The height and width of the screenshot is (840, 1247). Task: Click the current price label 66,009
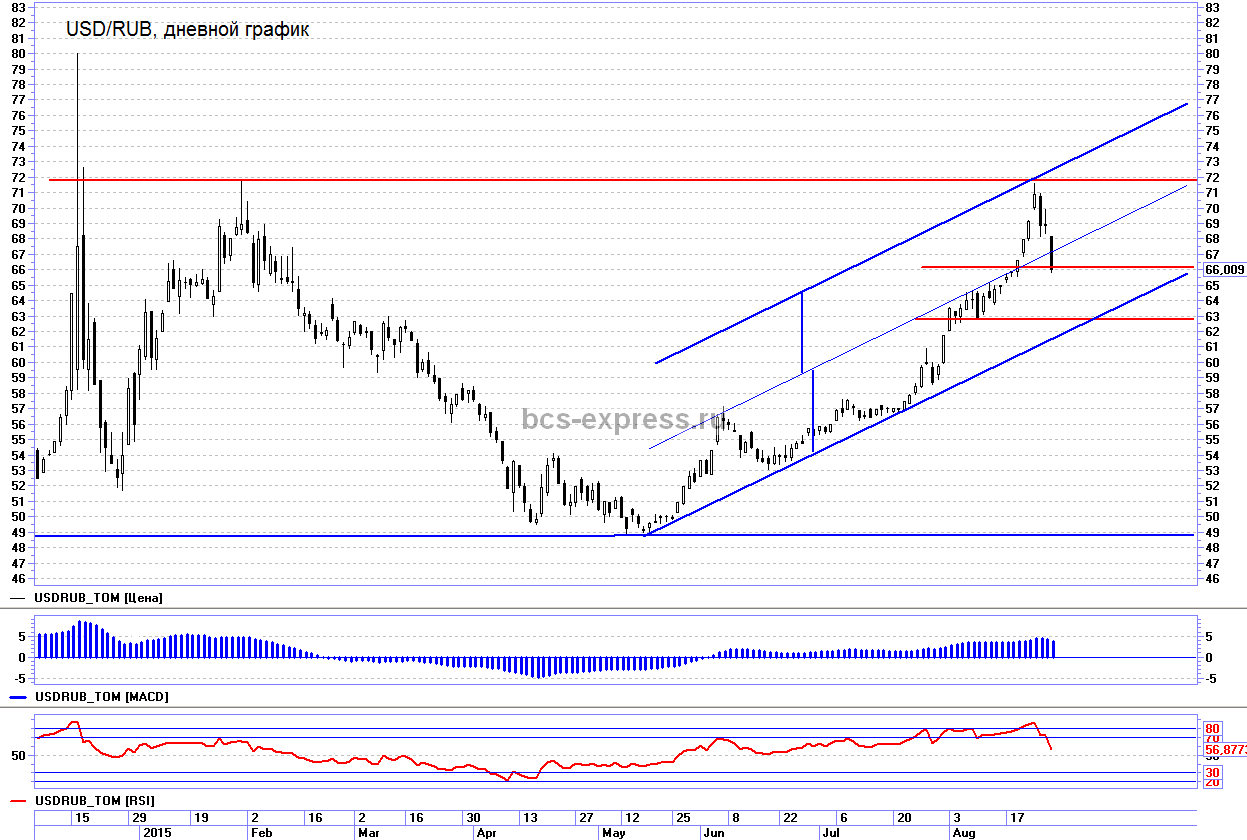point(1224,269)
